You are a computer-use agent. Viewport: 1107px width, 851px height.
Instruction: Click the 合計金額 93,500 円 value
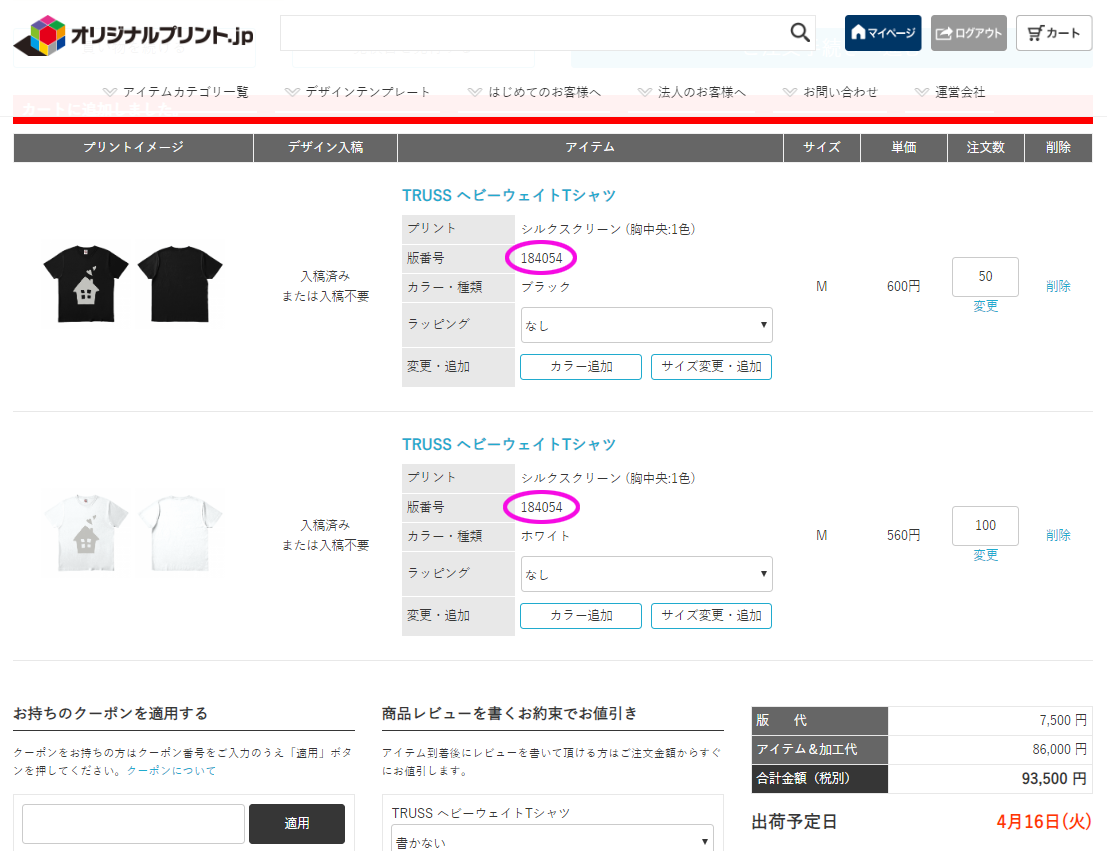[x=1054, y=779]
